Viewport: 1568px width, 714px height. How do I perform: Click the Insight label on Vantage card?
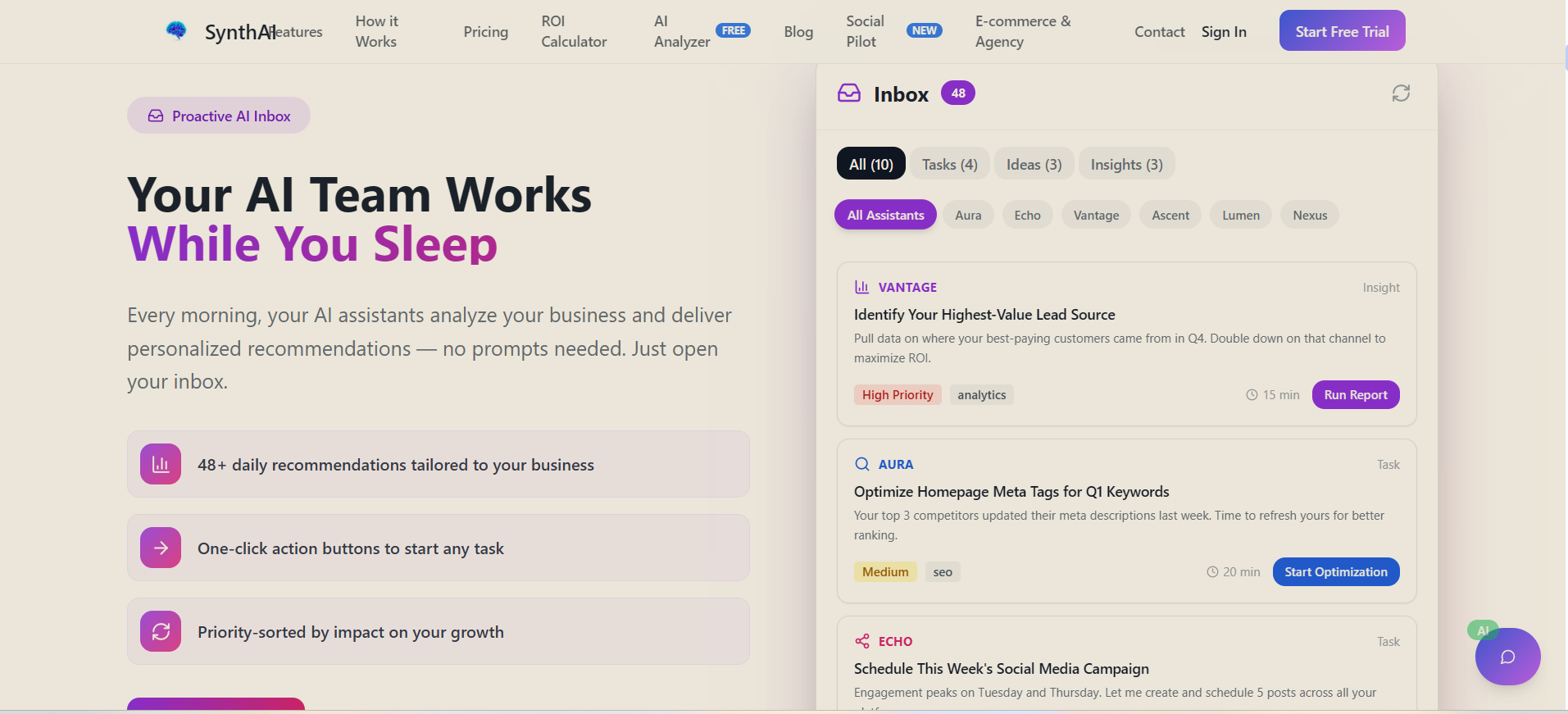coord(1381,288)
